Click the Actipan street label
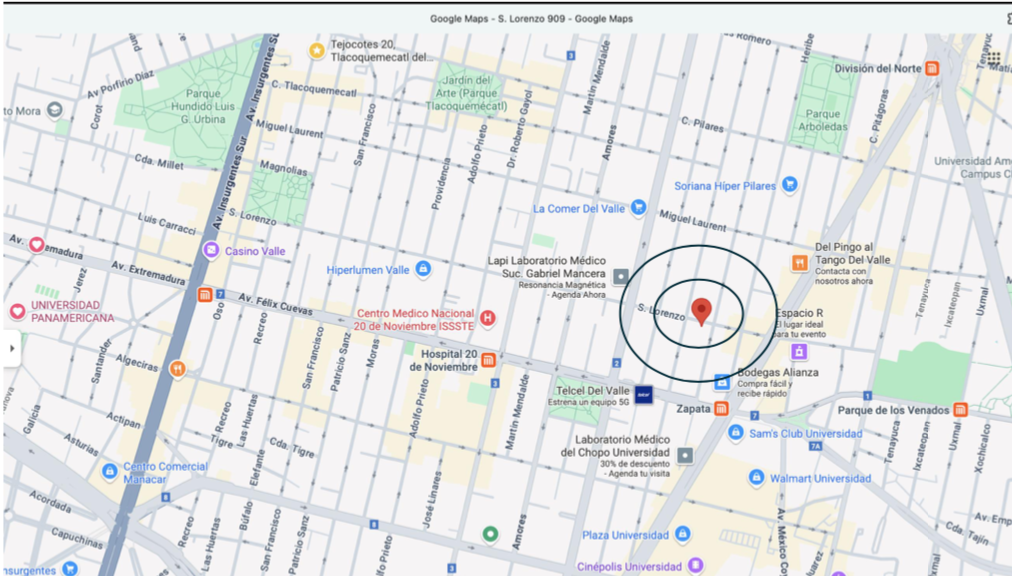Screen dimensions: 1012x576 (x=123, y=420)
